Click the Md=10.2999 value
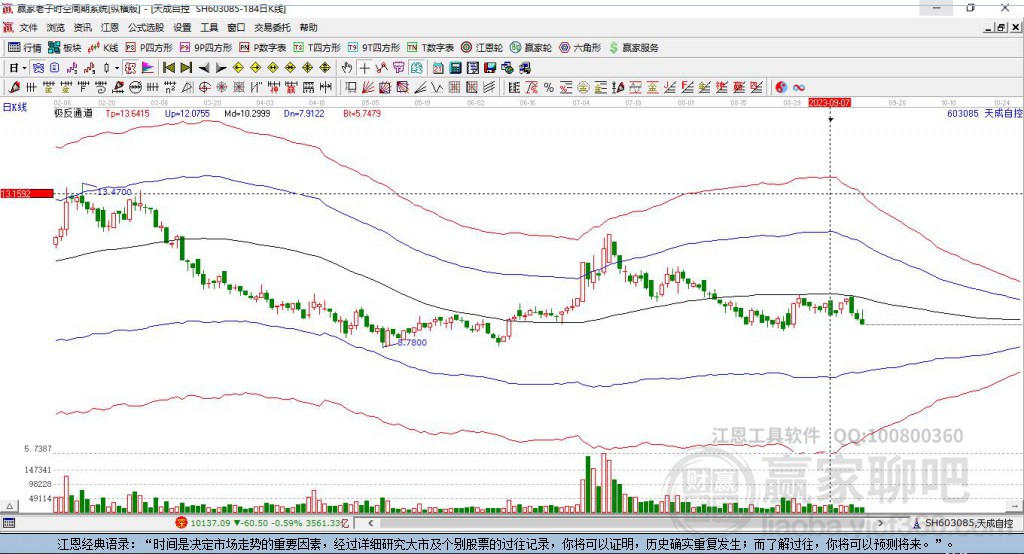The image size is (1024, 554). point(247,113)
